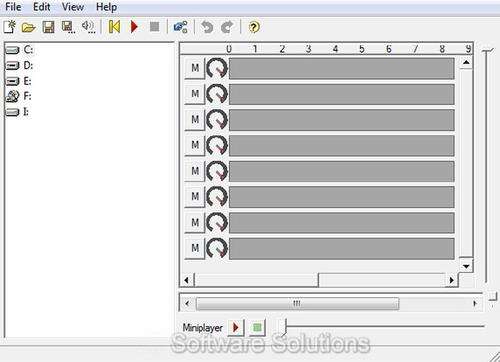Screen dimensions: 500x362
Task: Click the track list scroll-down arrow
Action: (466, 266)
